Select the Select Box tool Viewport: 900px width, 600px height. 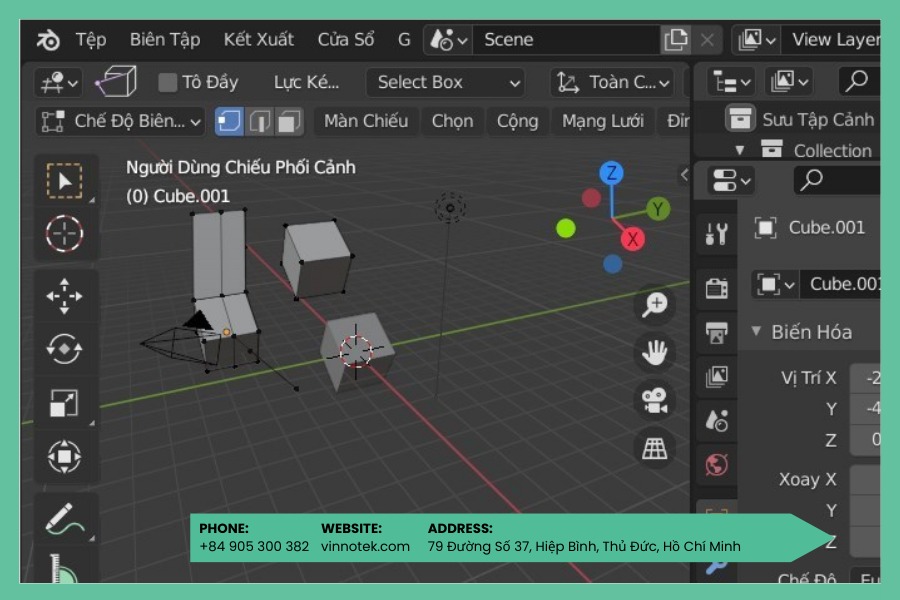(64, 181)
